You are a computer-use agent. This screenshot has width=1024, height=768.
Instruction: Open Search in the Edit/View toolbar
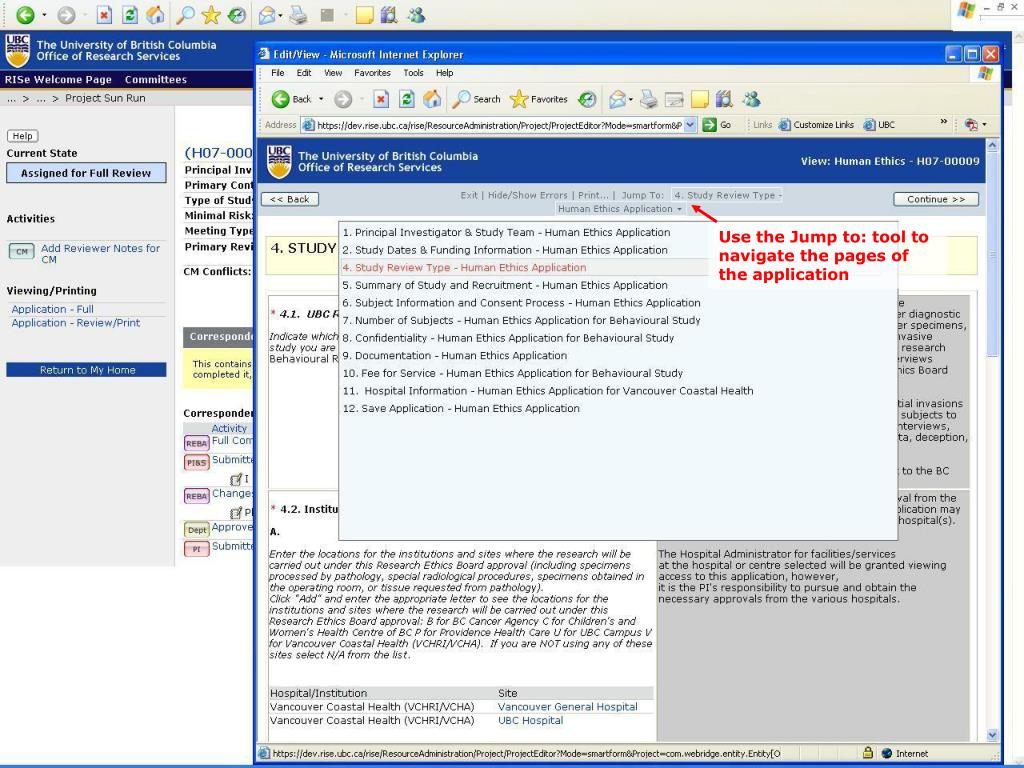pyautogui.click(x=477, y=99)
